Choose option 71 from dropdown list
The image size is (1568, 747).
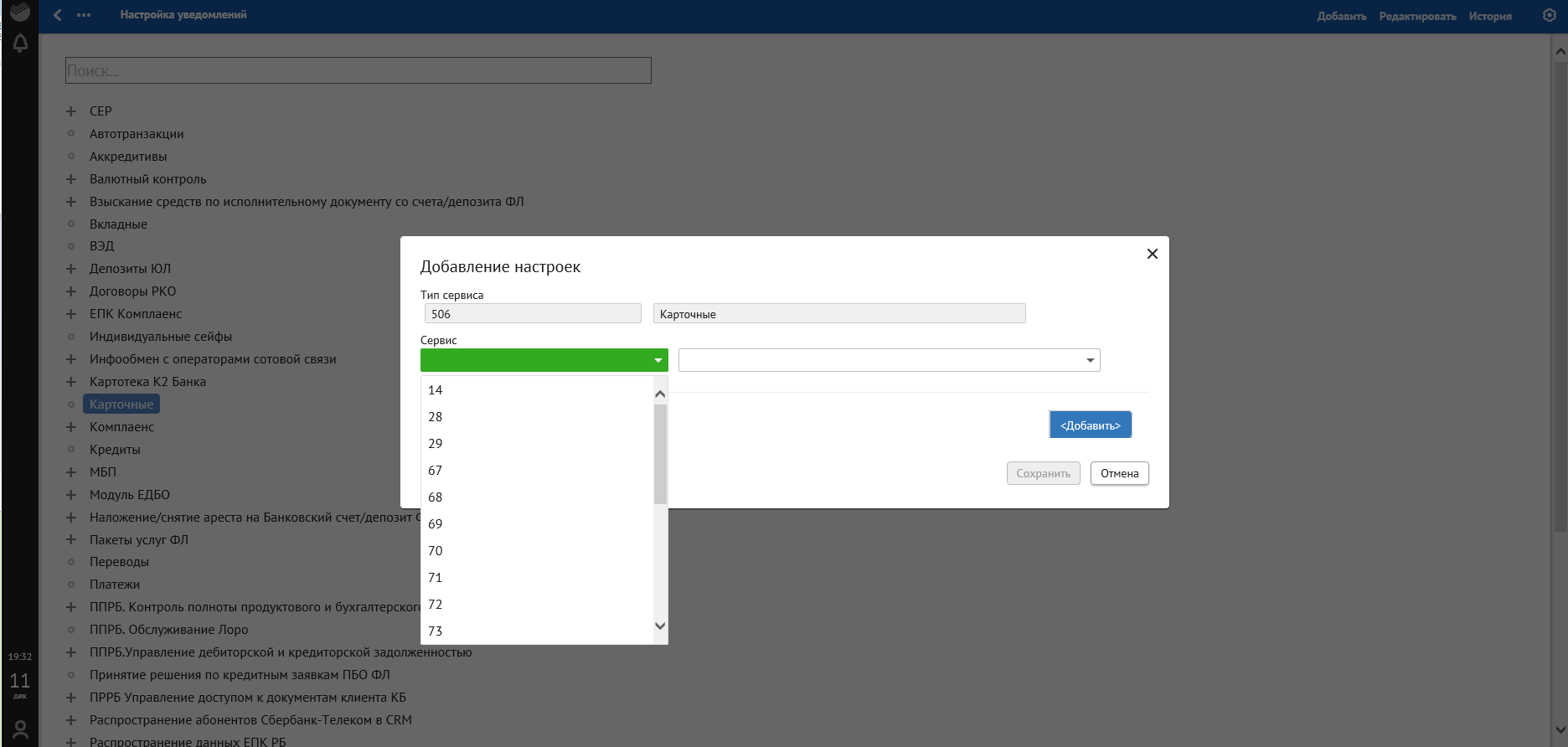pyautogui.click(x=436, y=578)
